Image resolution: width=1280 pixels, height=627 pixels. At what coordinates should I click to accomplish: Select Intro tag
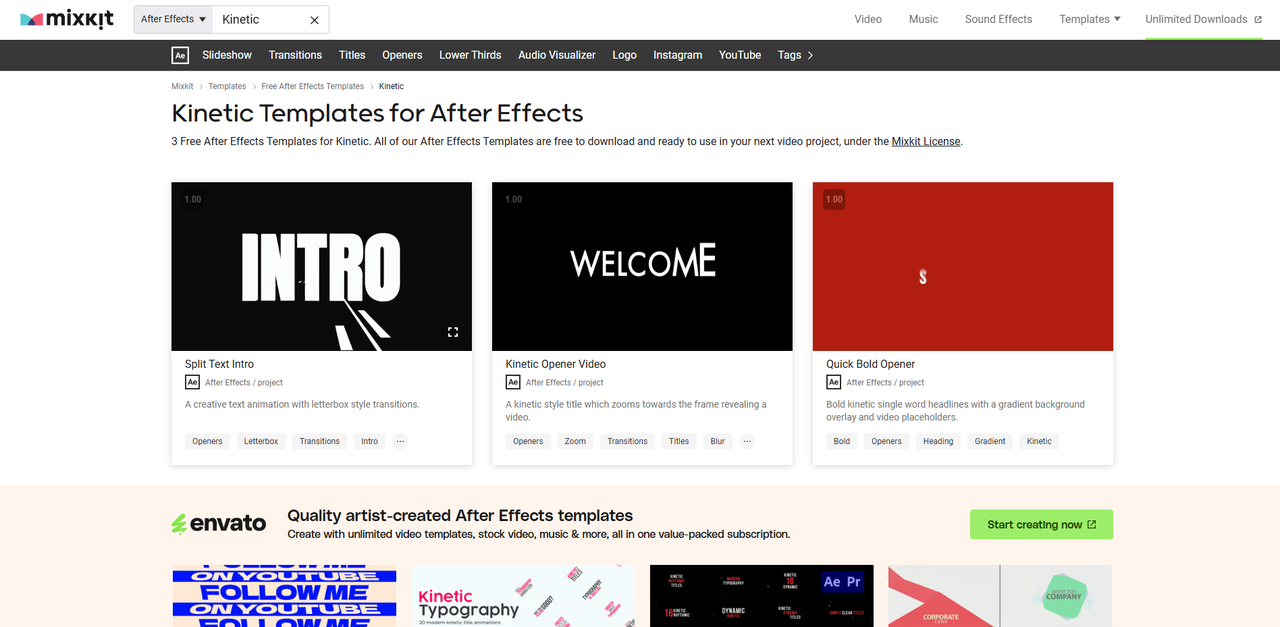[x=370, y=441]
